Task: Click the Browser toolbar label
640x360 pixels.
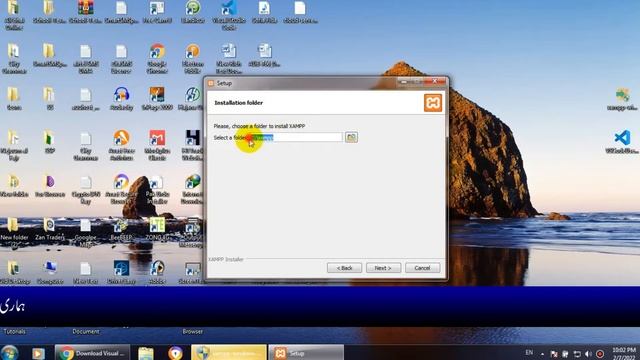Action: (x=193, y=331)
